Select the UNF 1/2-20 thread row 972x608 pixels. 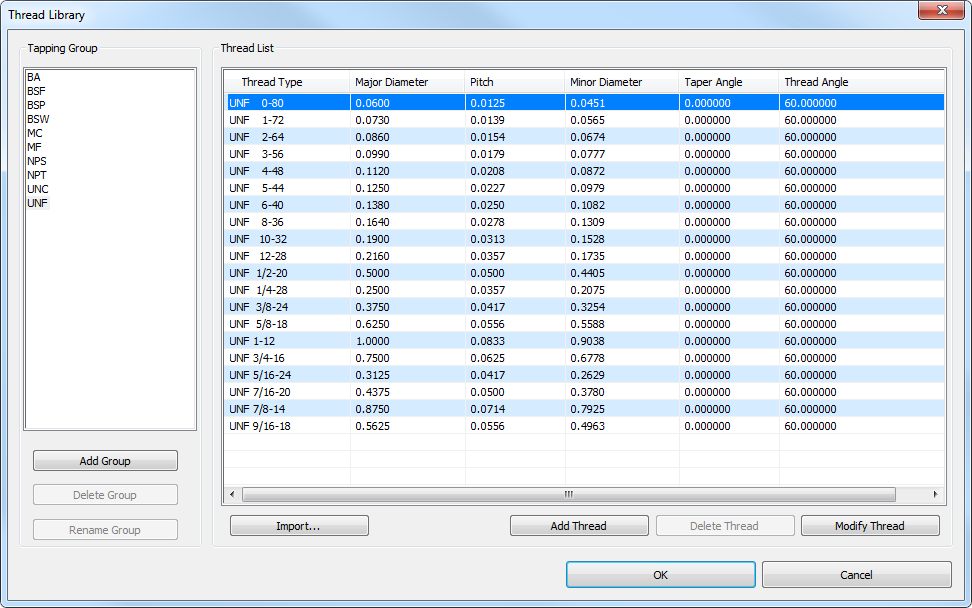585,273
